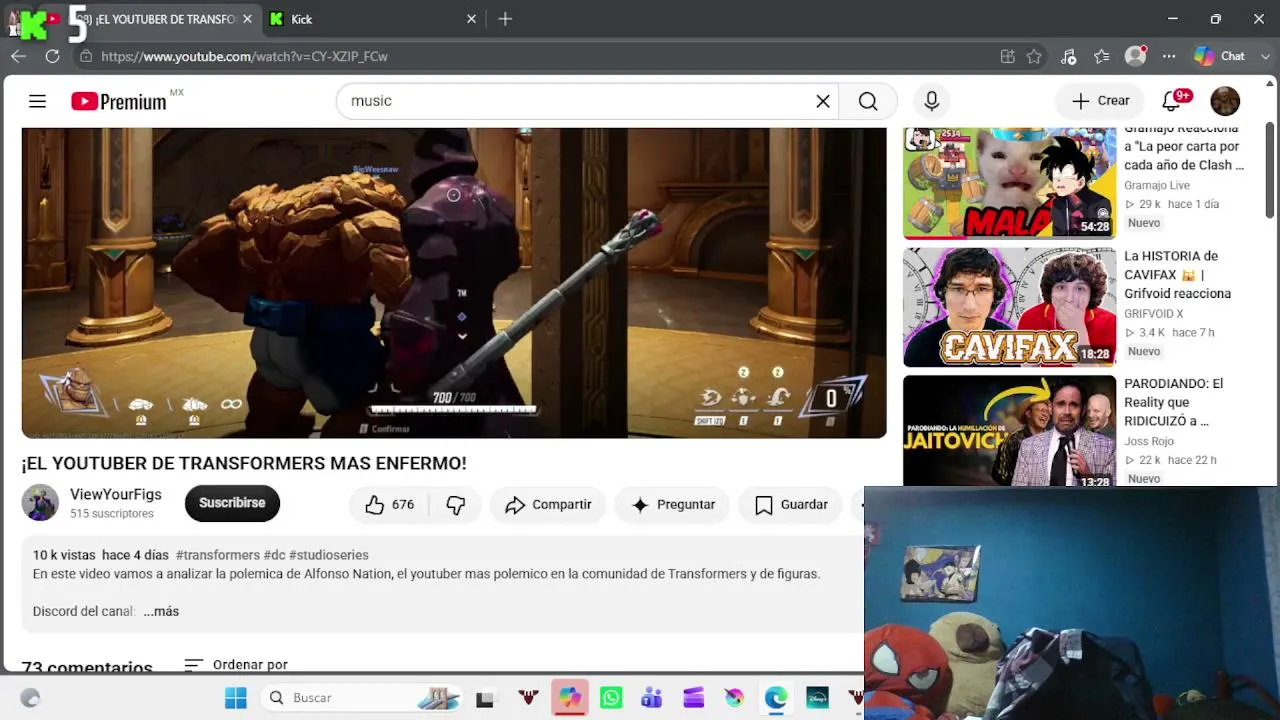Open the Favorites list icon
This screenshot has height=720, width=1280.
(x=1102, y=57)
